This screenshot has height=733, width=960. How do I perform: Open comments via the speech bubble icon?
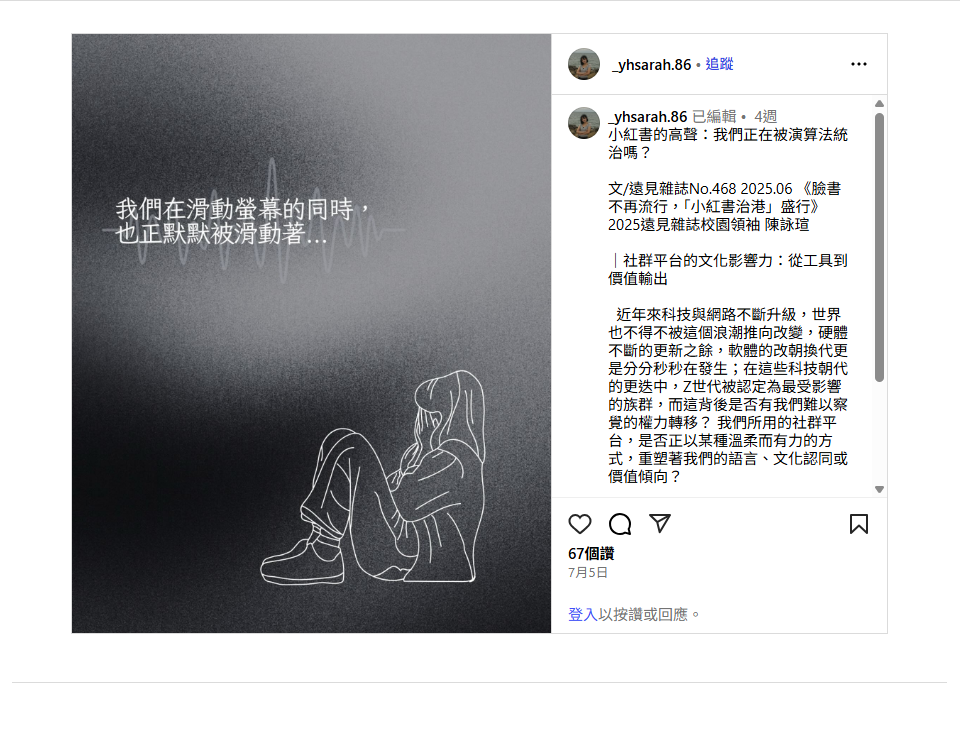pyautogui.click(x=620, y=524)
